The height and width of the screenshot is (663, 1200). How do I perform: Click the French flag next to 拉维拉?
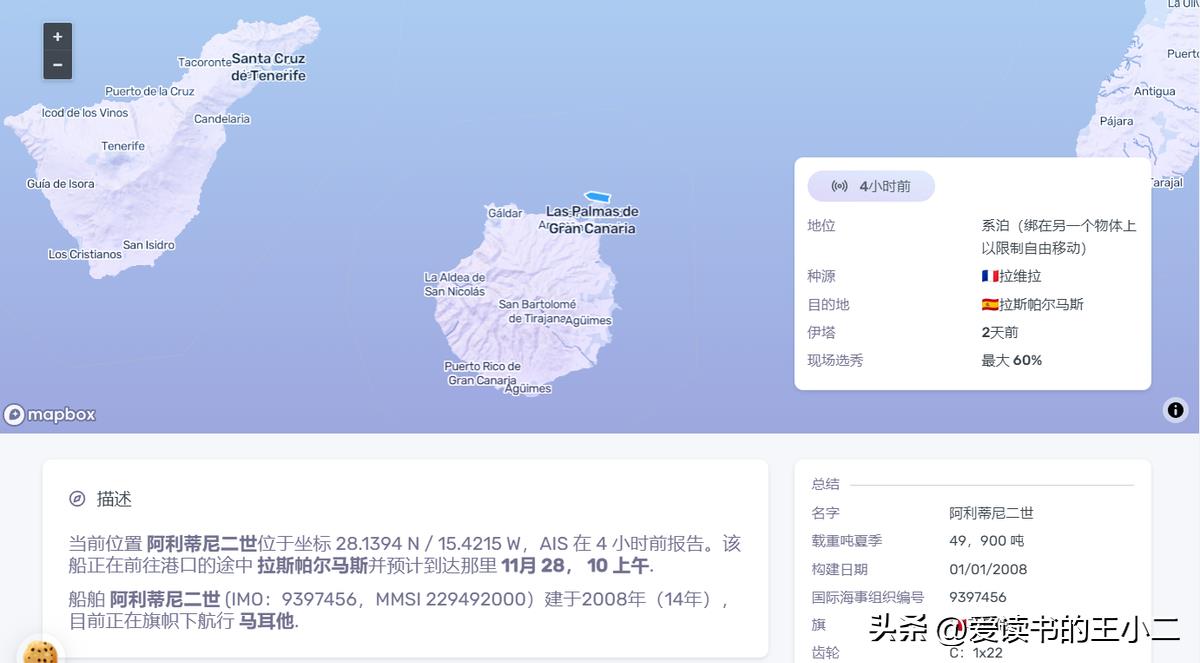(x=990, y=276)
